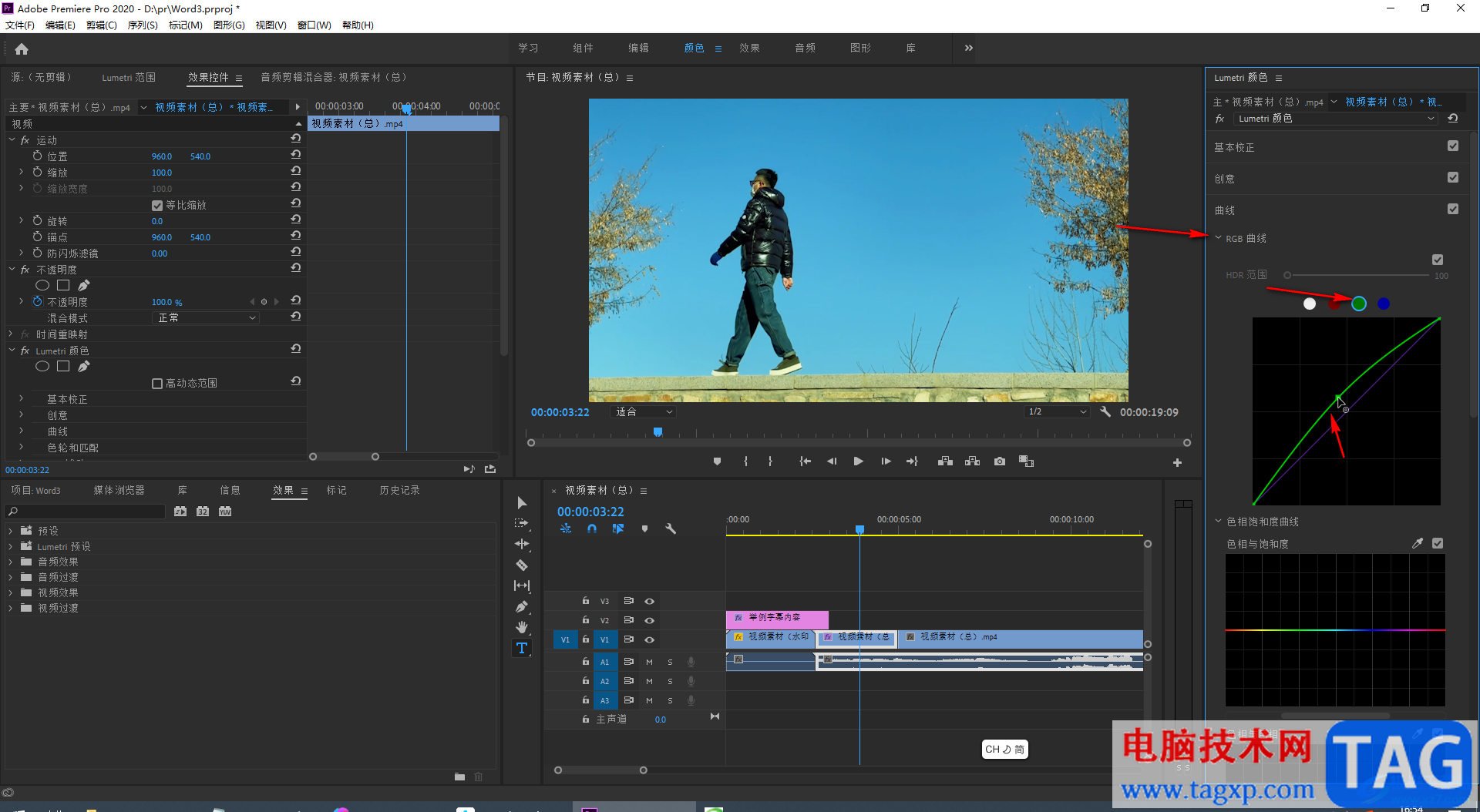Image resolution: width=1480 pixels, height=812 pixels.
Task: Toggle the 等比缩放 uniform scale checkbox
Action: coord(157,206)
